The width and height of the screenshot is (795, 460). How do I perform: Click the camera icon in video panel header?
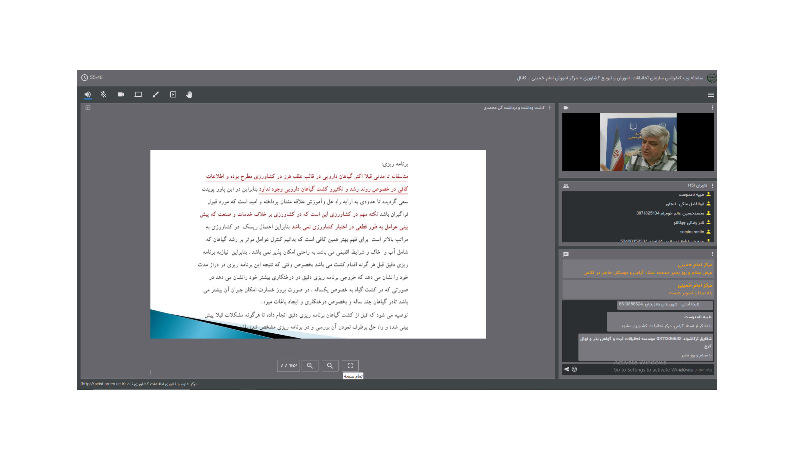[x=566, y=108]
